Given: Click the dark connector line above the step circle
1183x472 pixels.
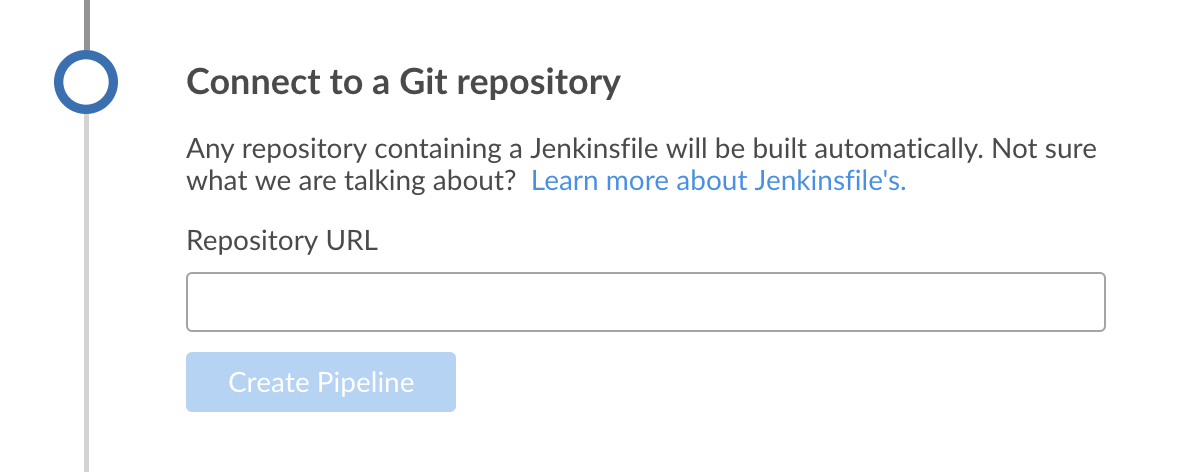Looking at the screenshot, I should (86, 22).
